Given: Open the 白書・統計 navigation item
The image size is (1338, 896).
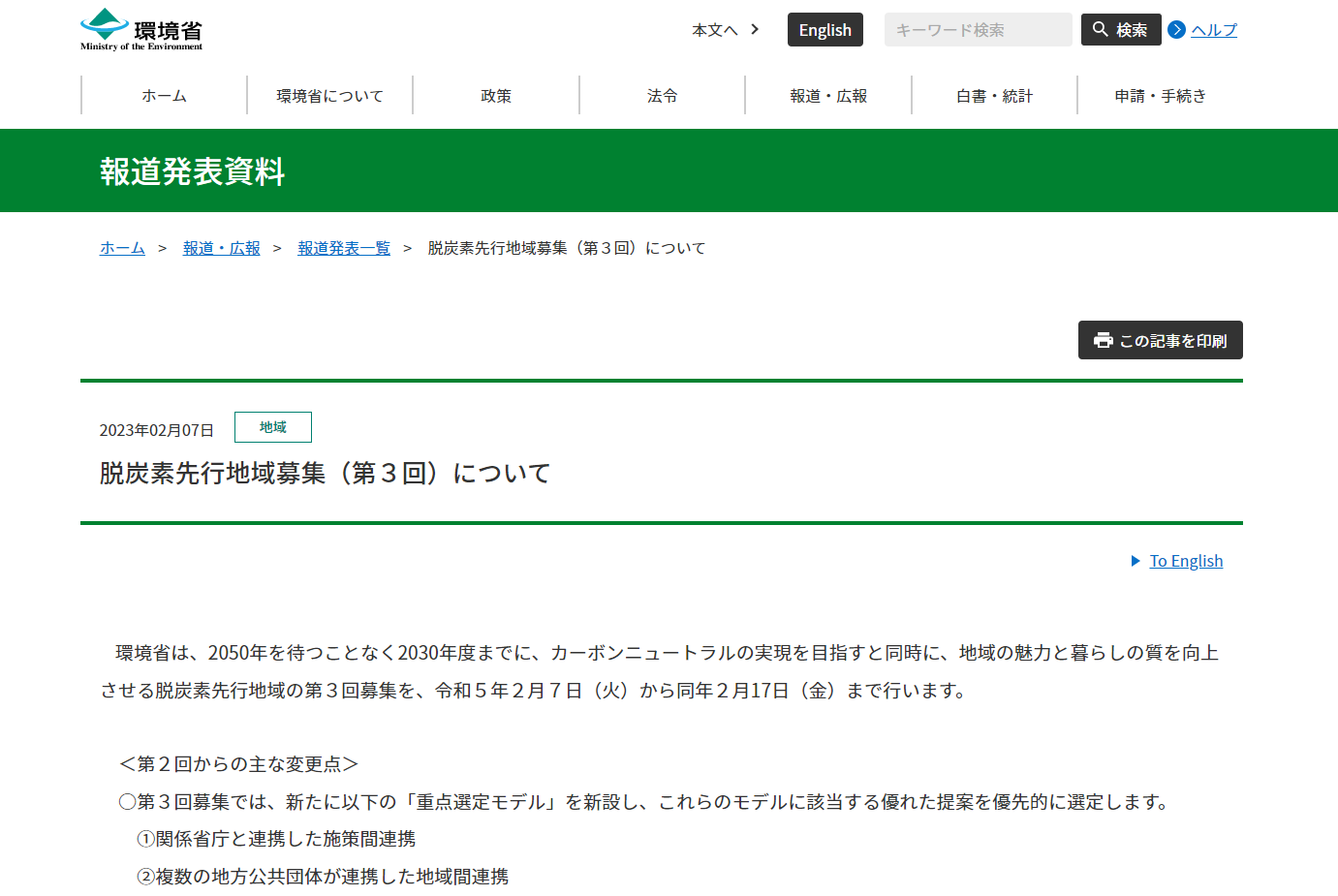Looking at the screenshot, I should click(x=994, y=96).
